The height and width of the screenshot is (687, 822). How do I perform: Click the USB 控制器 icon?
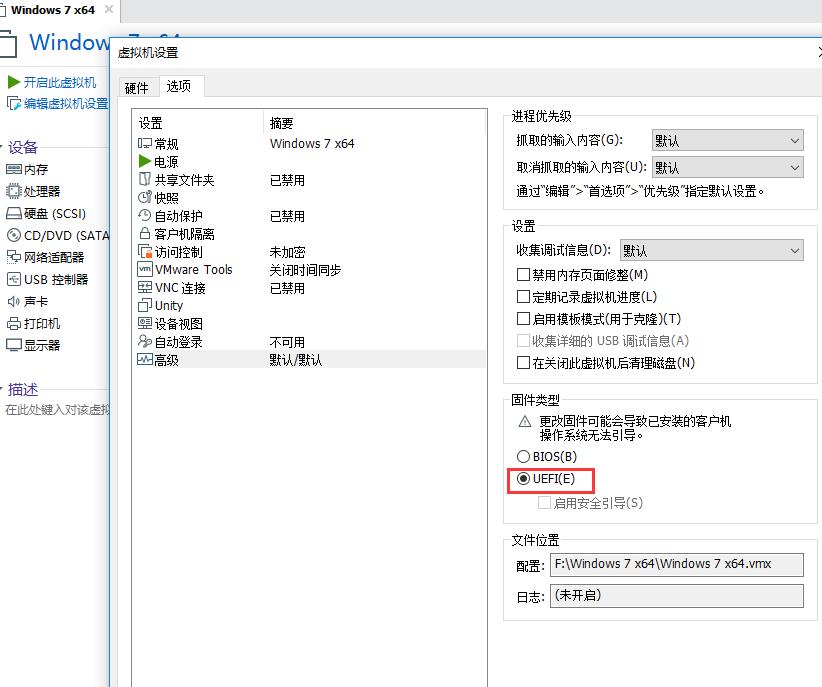point(14,279)
